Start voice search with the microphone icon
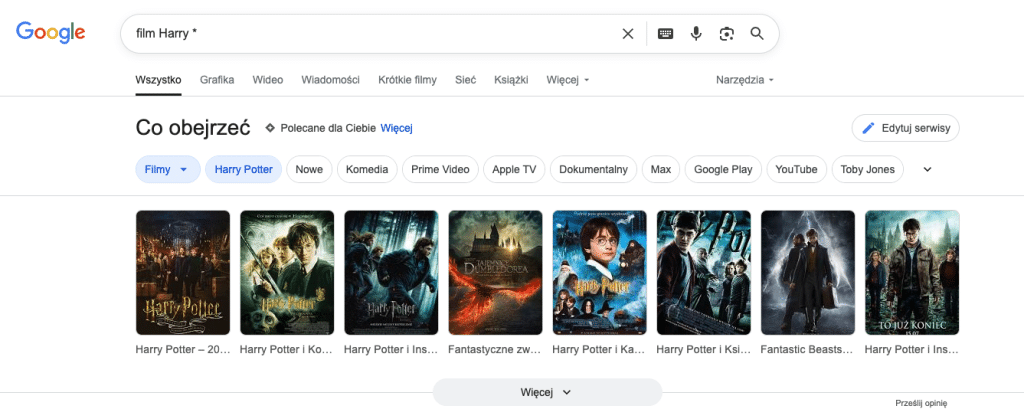The width and height of the screenshot is (1024, 419). 696,34
